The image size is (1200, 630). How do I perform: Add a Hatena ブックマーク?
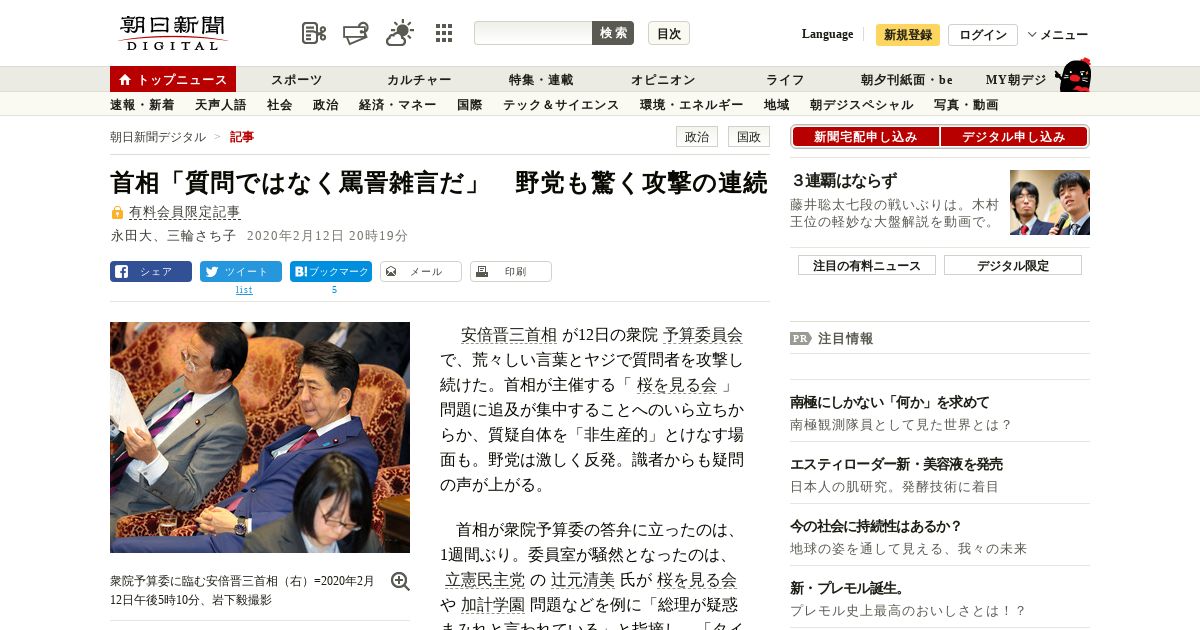pos(331,271)
